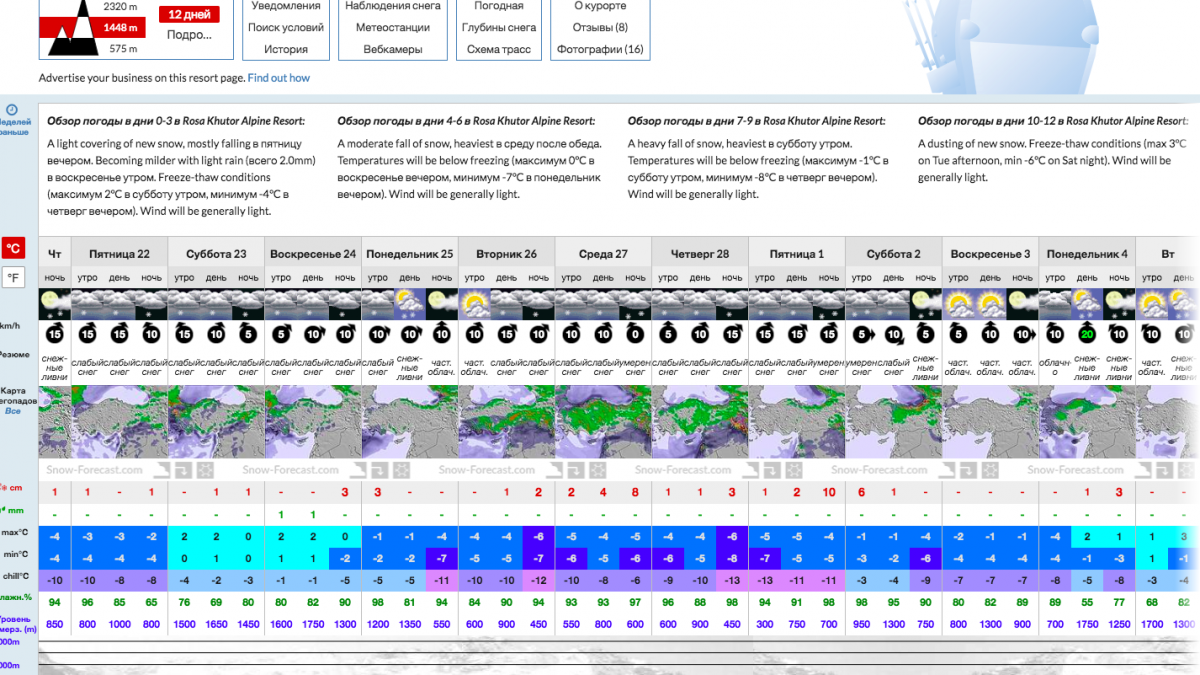Open Monday 4 precipitation map thumbnail
This screenshot has height=675, width=1200.
point(1087,422)
